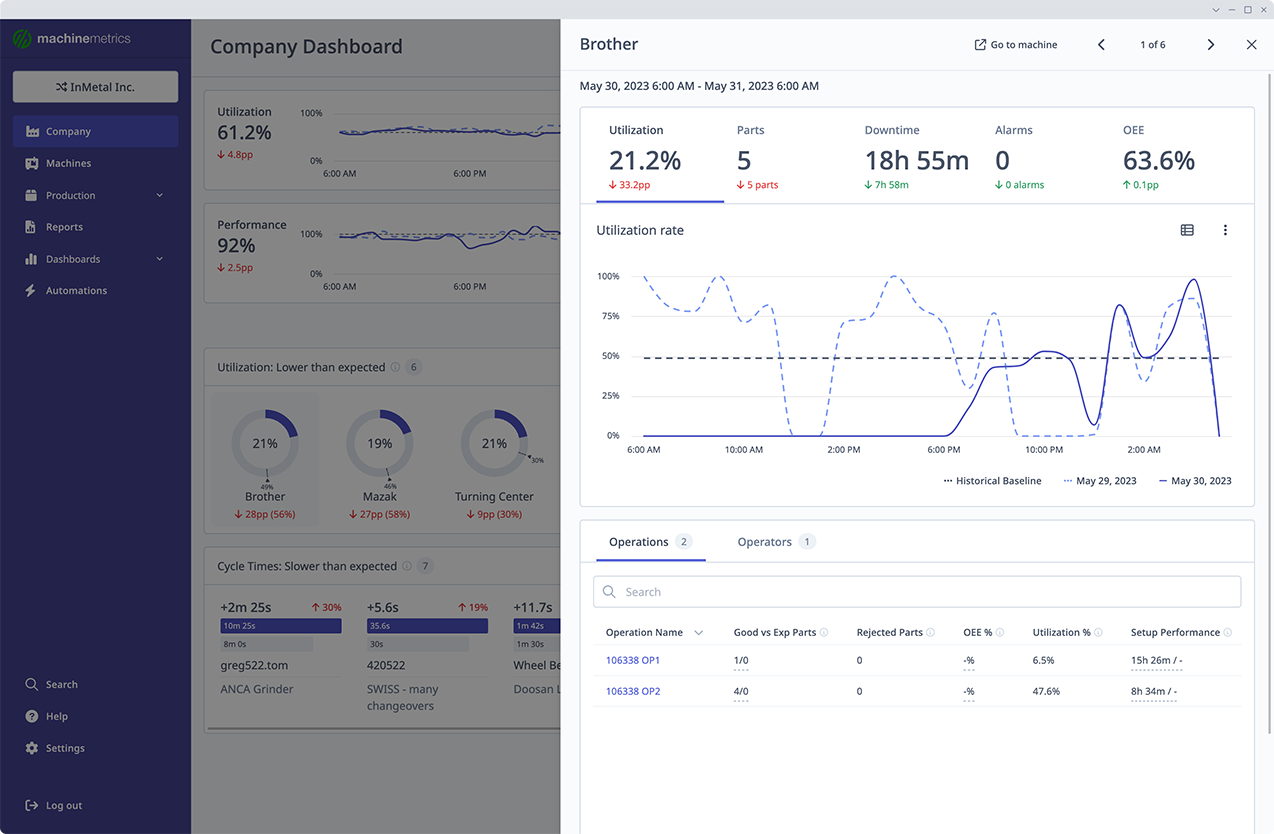Click the Log out arrow icon

click(31, 805)
